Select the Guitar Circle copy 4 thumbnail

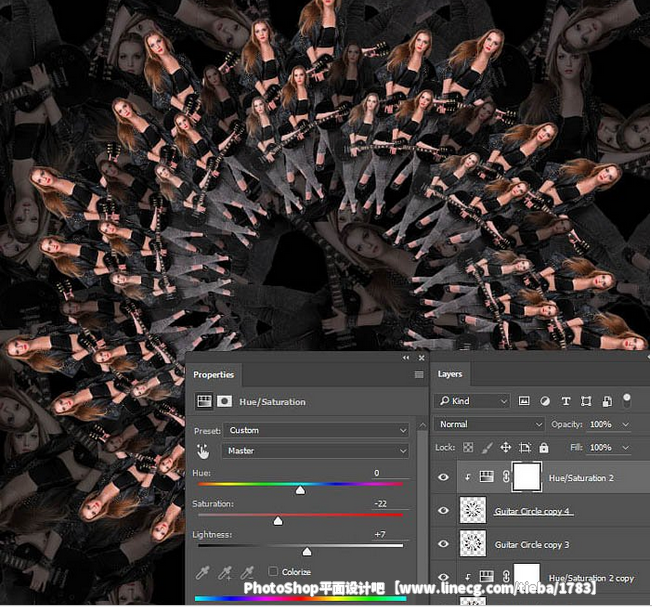473,510
